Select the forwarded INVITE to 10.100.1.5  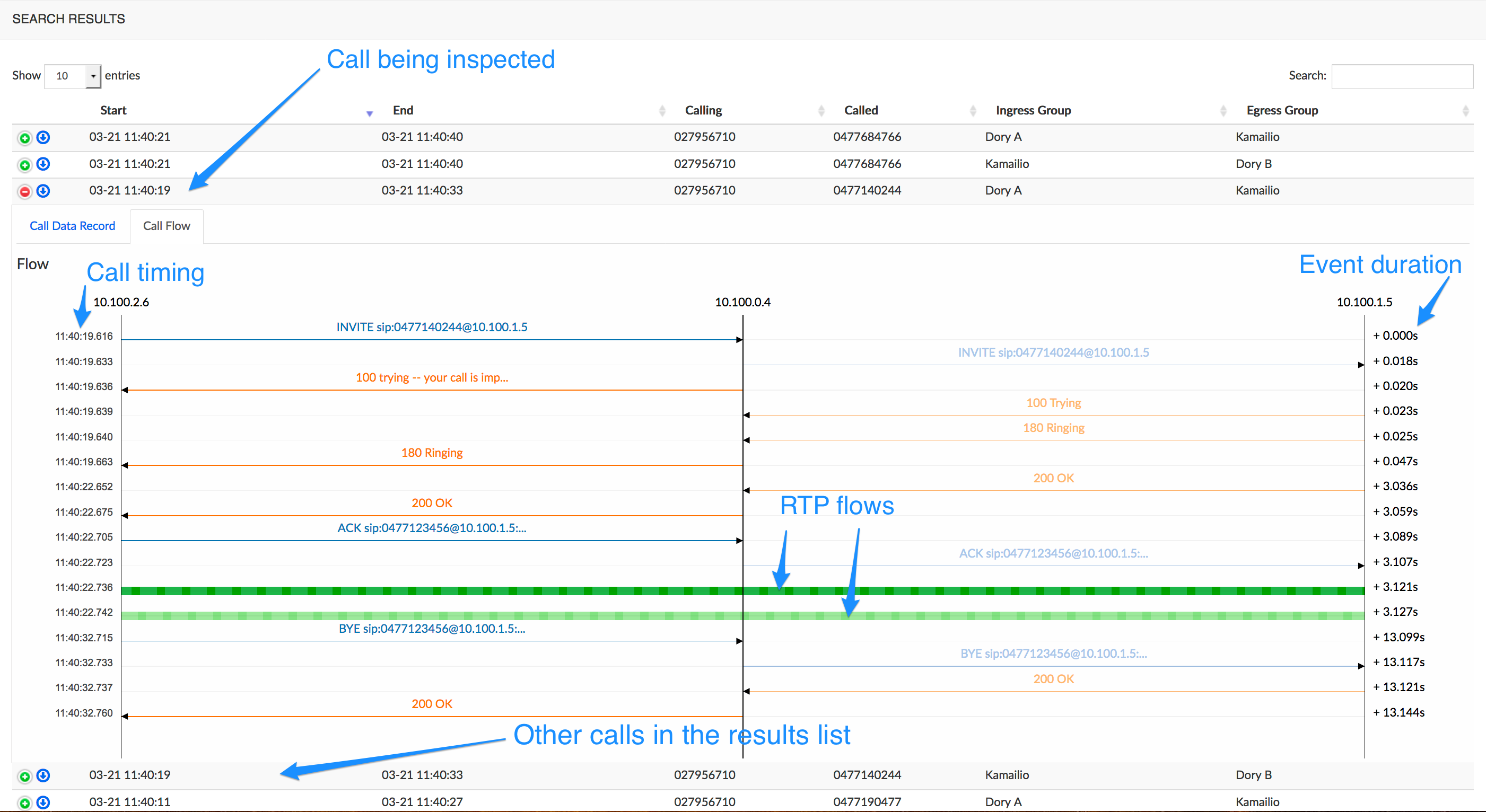coord(1053,352)
